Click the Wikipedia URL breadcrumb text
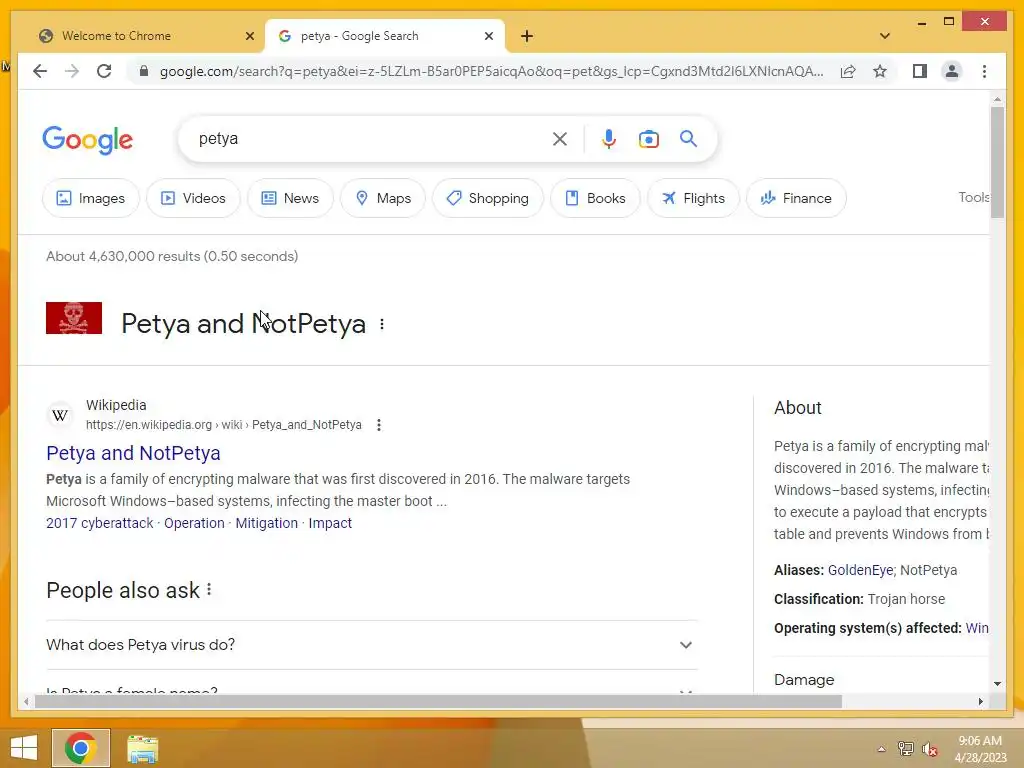 pos(223,425)
